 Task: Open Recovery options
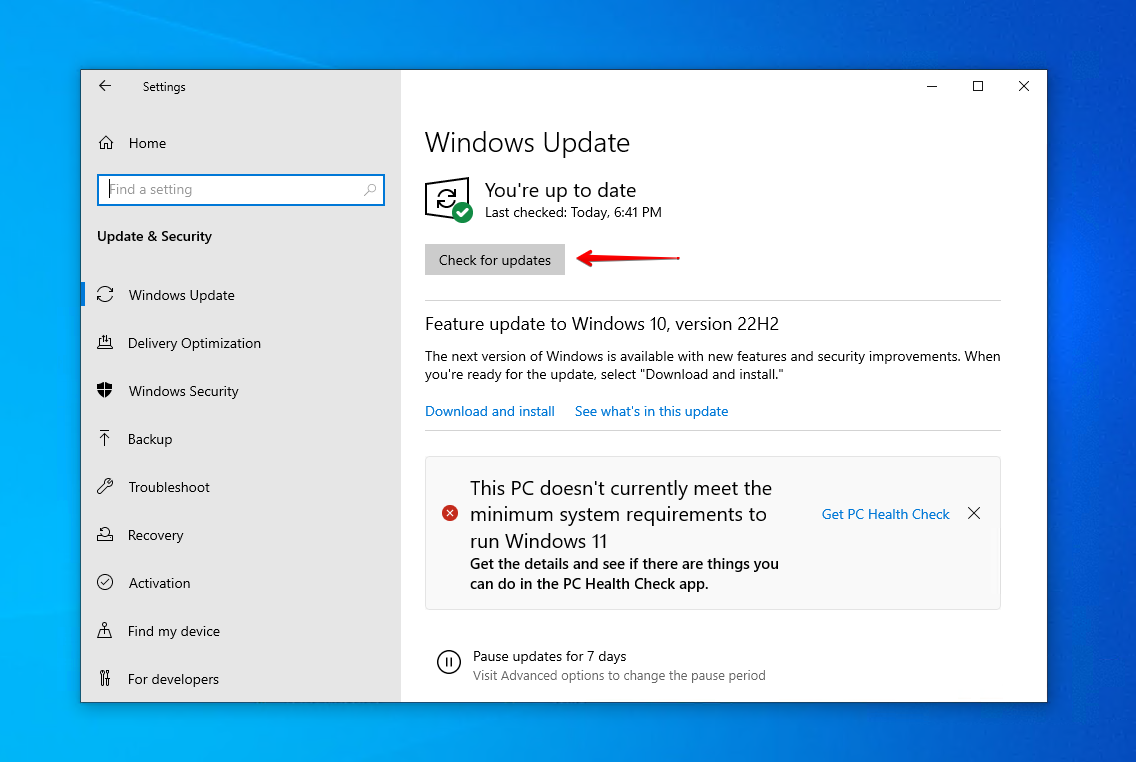tap(241, 535)
